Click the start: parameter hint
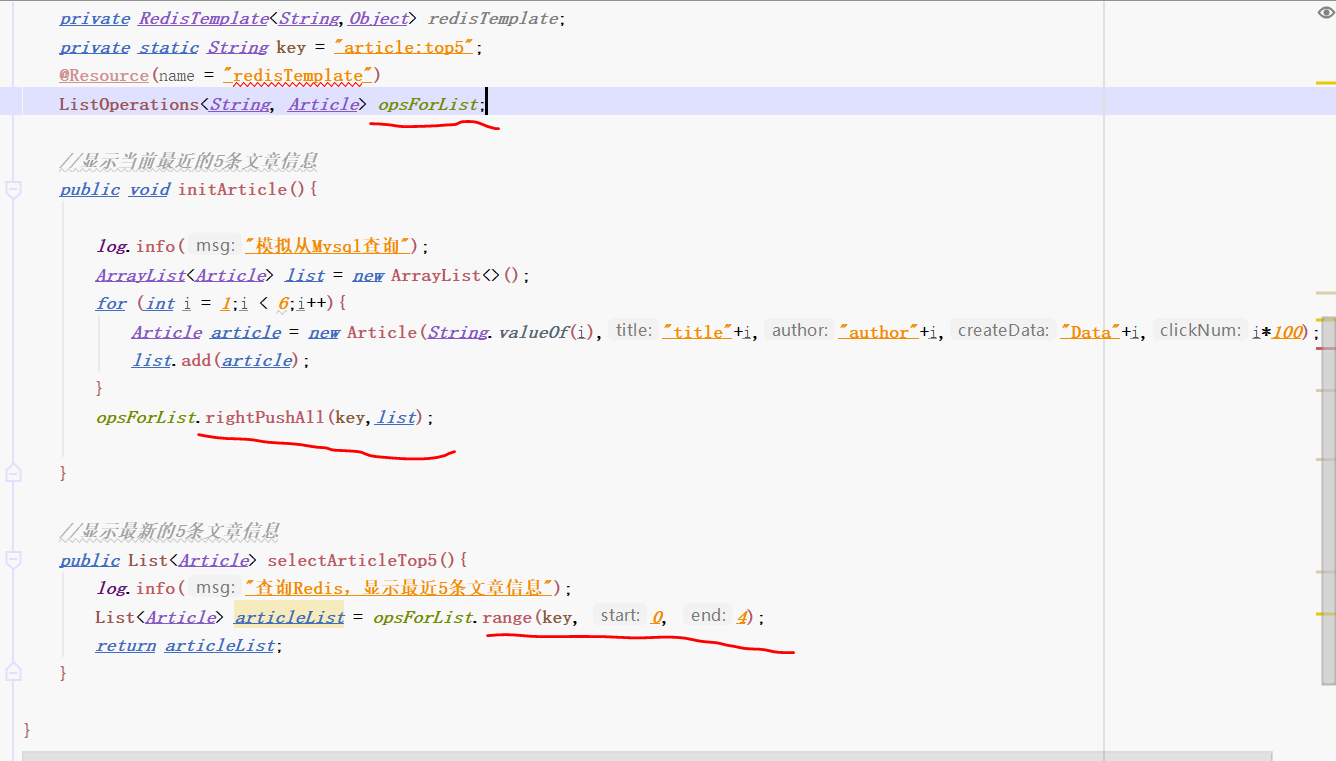1336x761 pixels. [x=620, y=616]
